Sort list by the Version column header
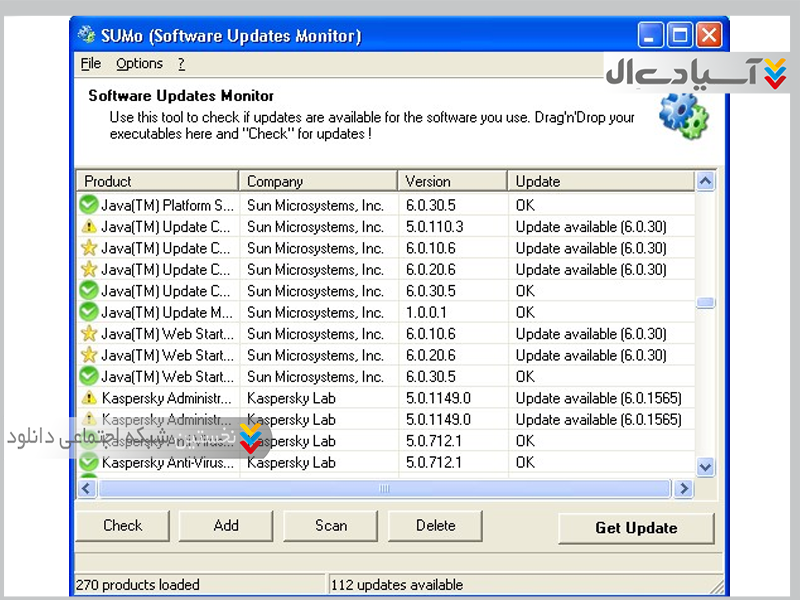The height and width of the screenshot is (600, 800). [x=451, y=181]
